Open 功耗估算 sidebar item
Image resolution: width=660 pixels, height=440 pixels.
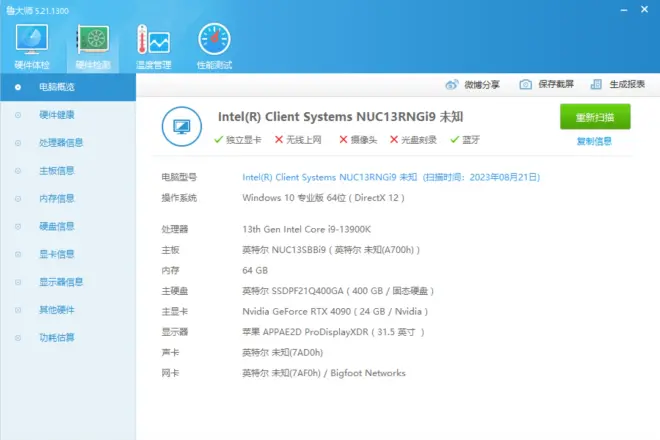click(68, 338)
